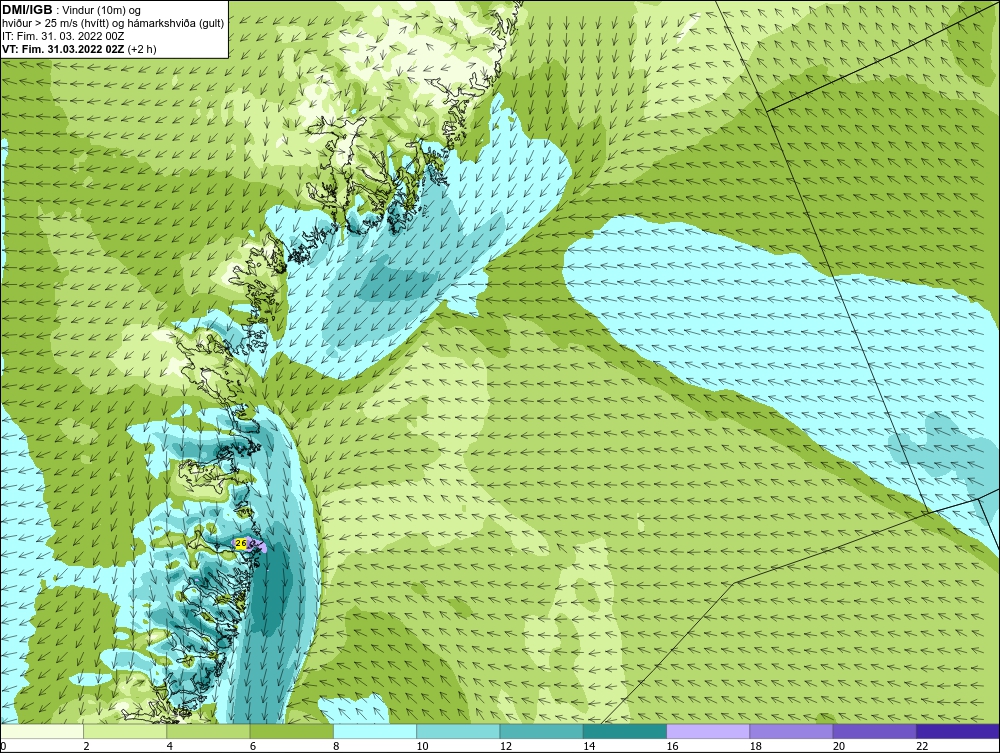This screenshot has height=753, width=1000.
Task: Click the 0–2 m/s legend color
Action: pos(41,731)
